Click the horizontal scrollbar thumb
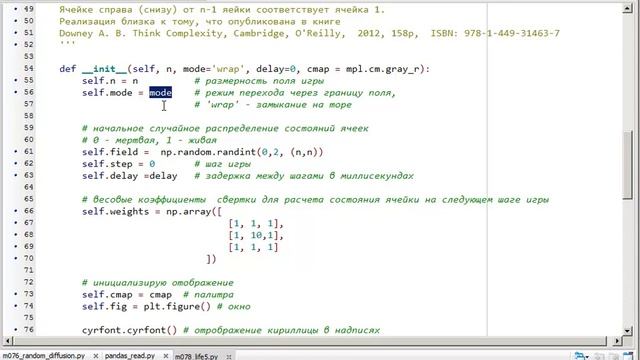640x360 pixels. coord(310,340)
